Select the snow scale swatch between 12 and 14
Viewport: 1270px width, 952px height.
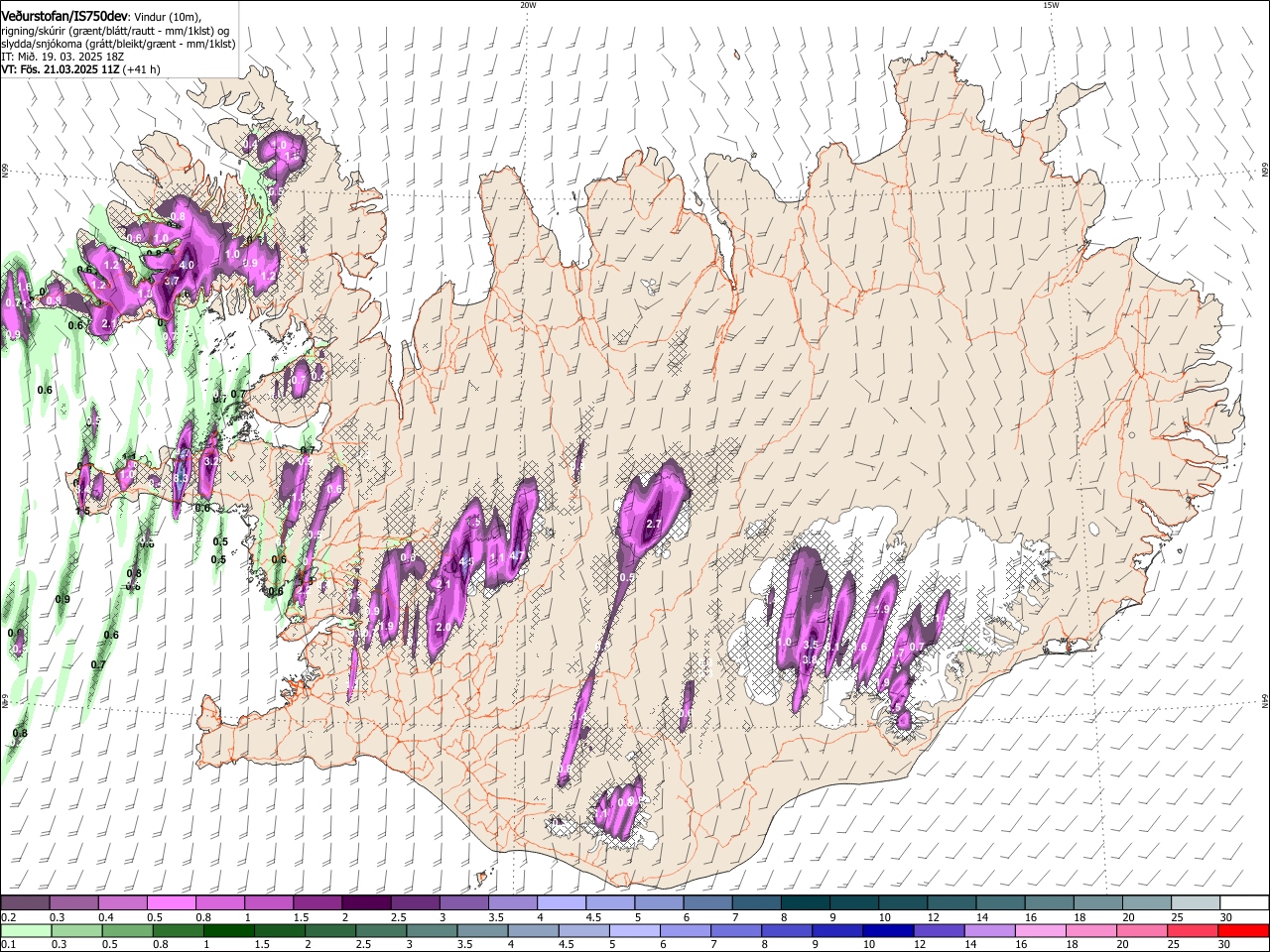pyautogui.click(x=952, y=903)
